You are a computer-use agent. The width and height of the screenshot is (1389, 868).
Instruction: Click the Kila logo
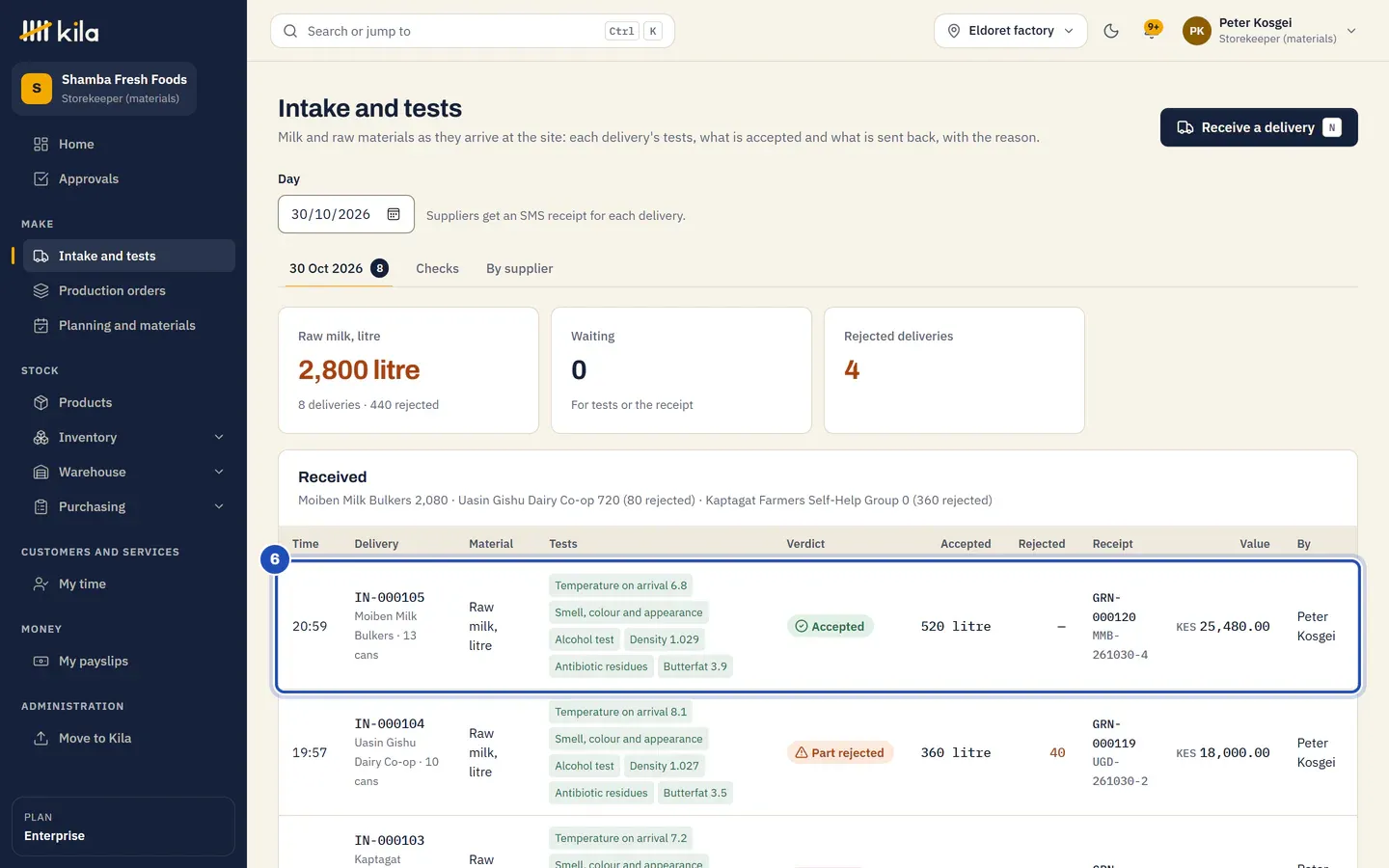point(60,31)
